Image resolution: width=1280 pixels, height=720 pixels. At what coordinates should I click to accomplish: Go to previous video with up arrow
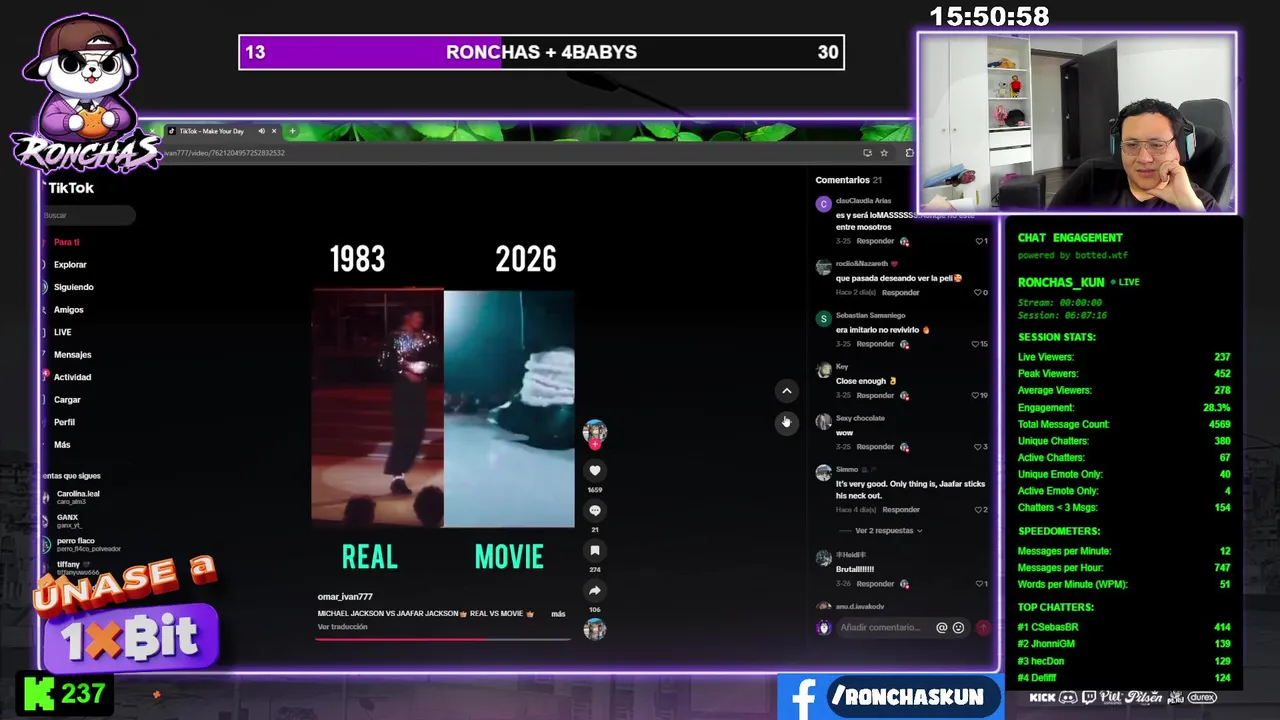tap(786, 391)
